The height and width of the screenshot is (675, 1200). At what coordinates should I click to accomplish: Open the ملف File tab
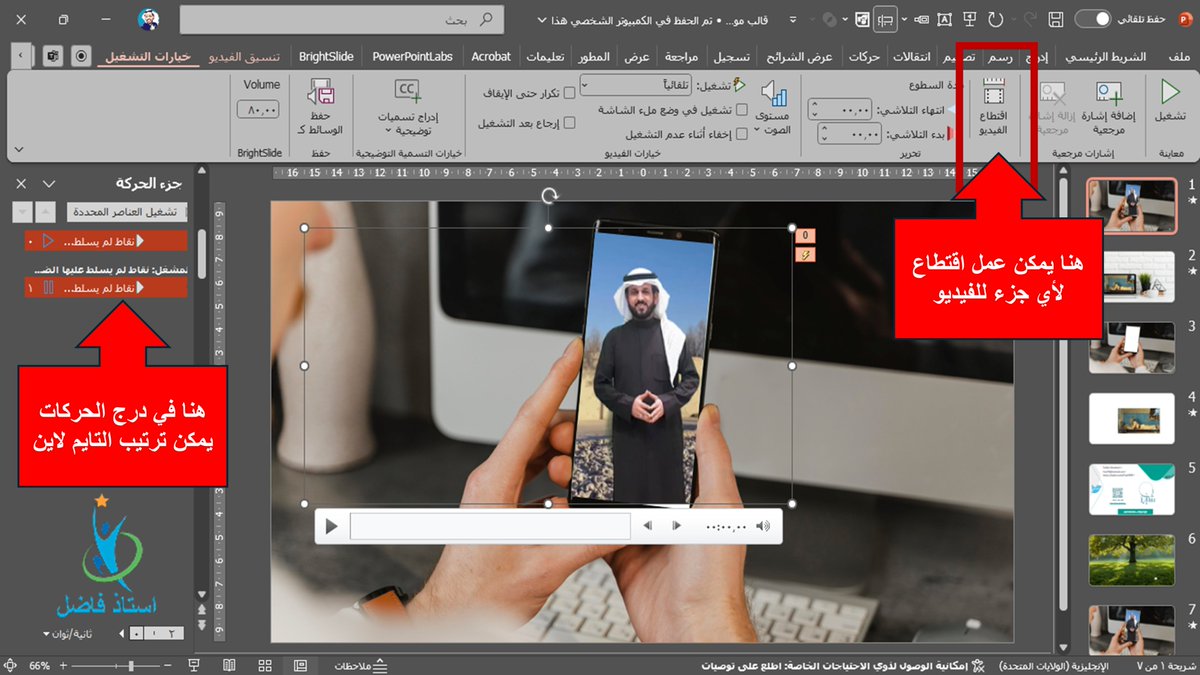pyautogui.click(x=1179, y=57)
